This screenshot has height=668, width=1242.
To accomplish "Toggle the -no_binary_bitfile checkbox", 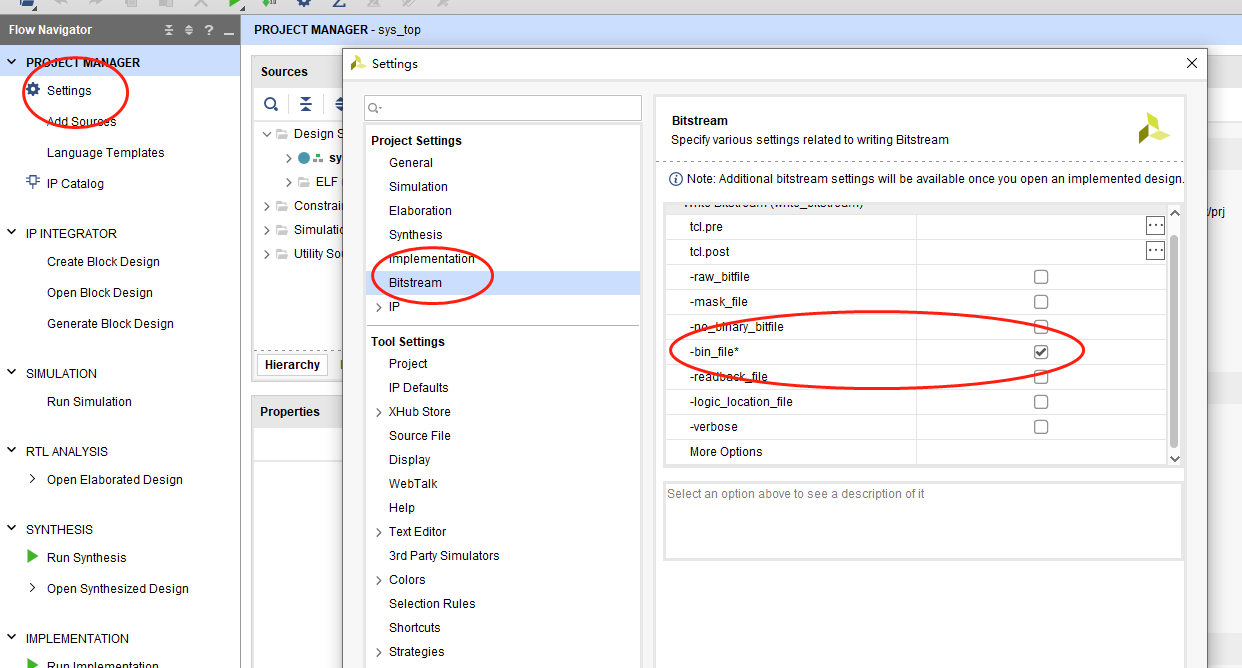I will 1041,327.
